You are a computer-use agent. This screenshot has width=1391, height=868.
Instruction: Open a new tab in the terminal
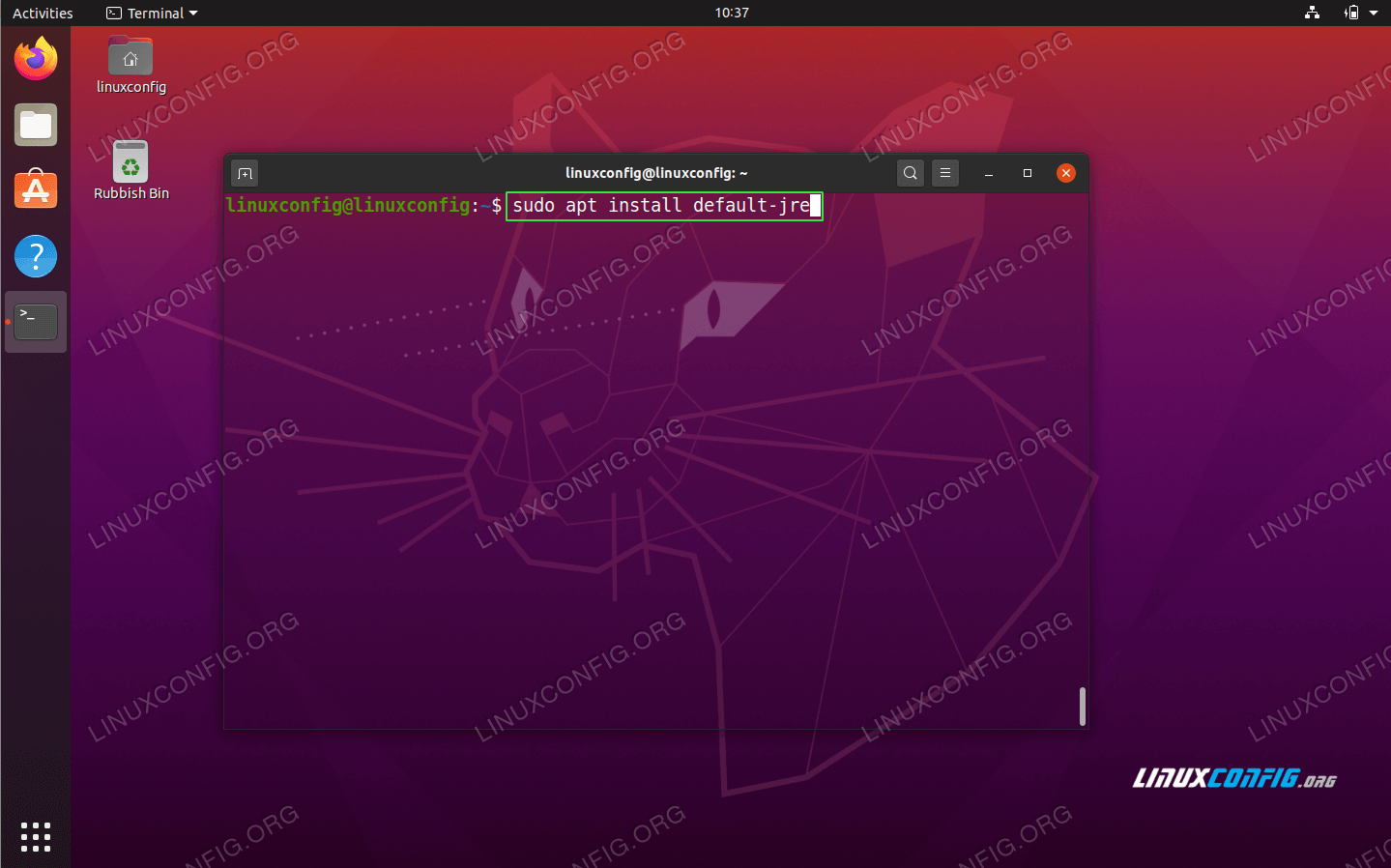click(246, 174)
